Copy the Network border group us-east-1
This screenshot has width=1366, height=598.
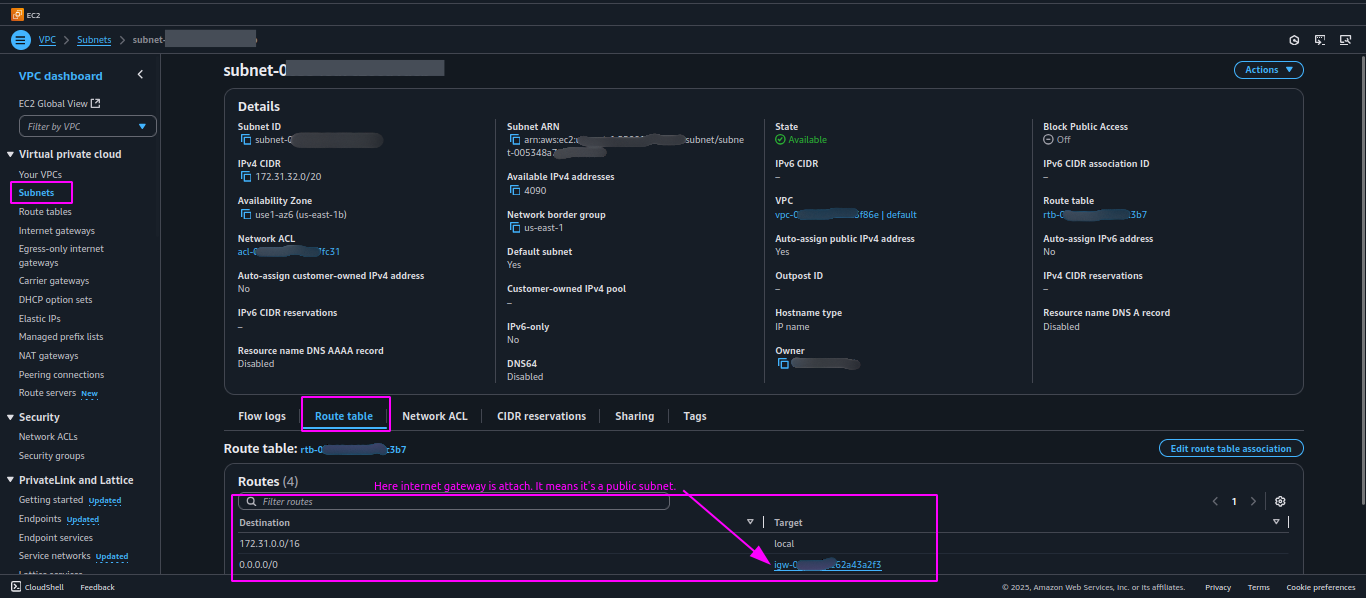point(515,227)
